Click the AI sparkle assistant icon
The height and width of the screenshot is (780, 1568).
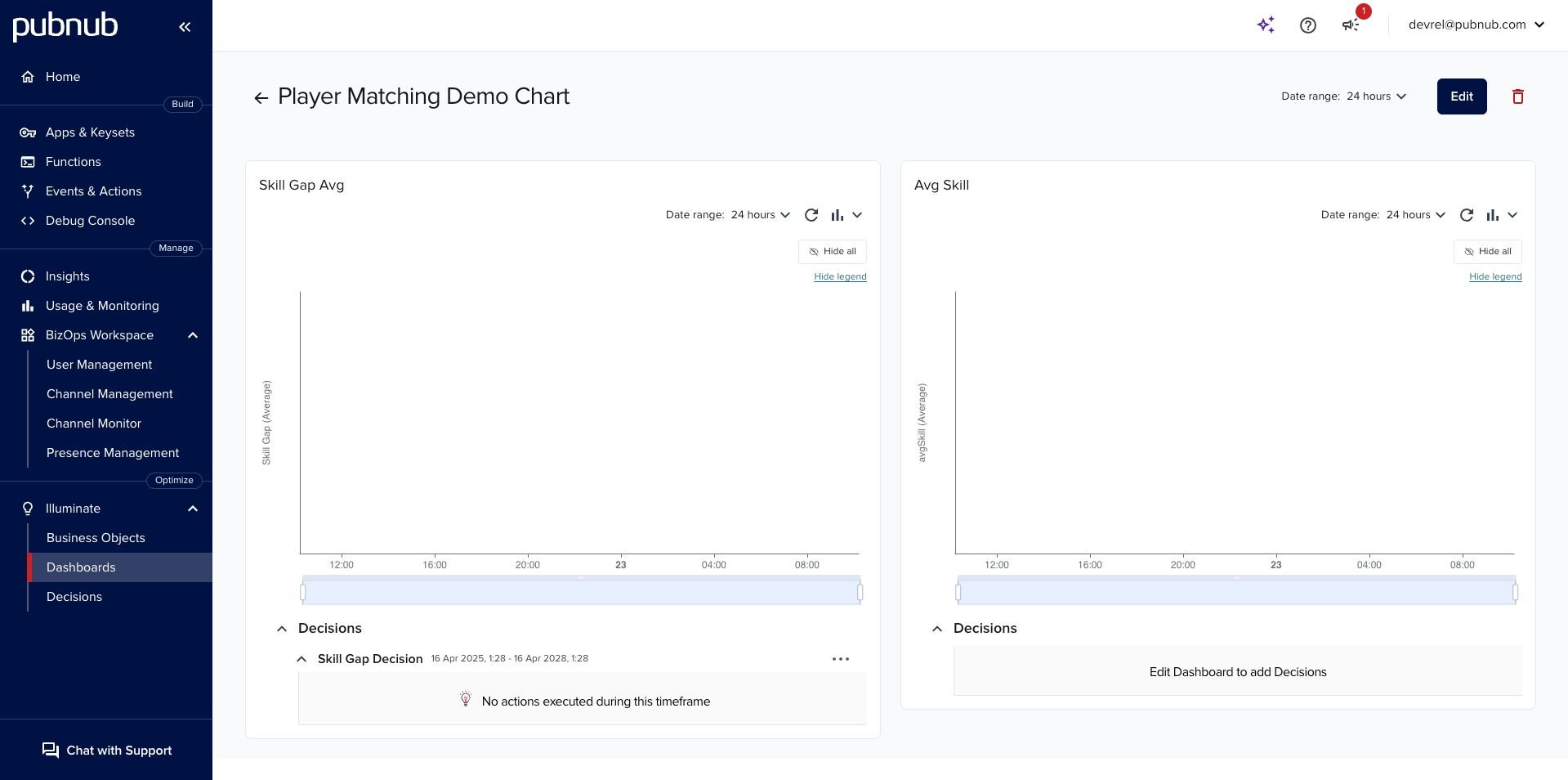pyautogui.click(x=1266, y=25)
